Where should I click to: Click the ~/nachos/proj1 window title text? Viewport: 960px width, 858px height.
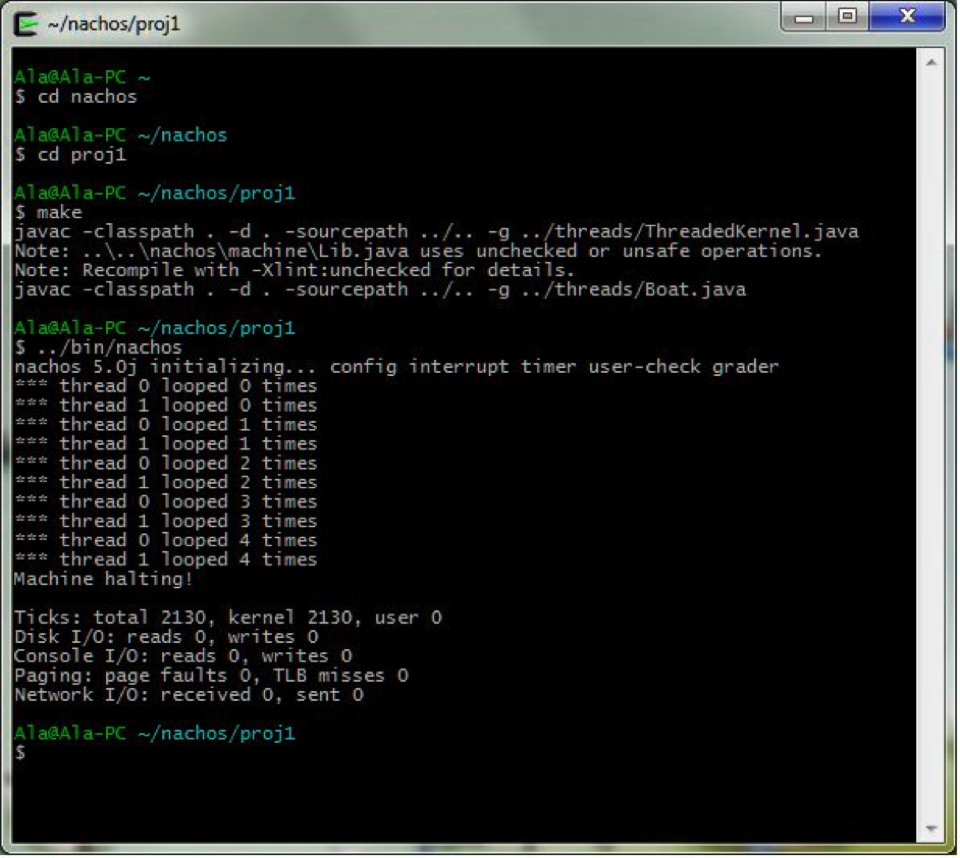113,23
